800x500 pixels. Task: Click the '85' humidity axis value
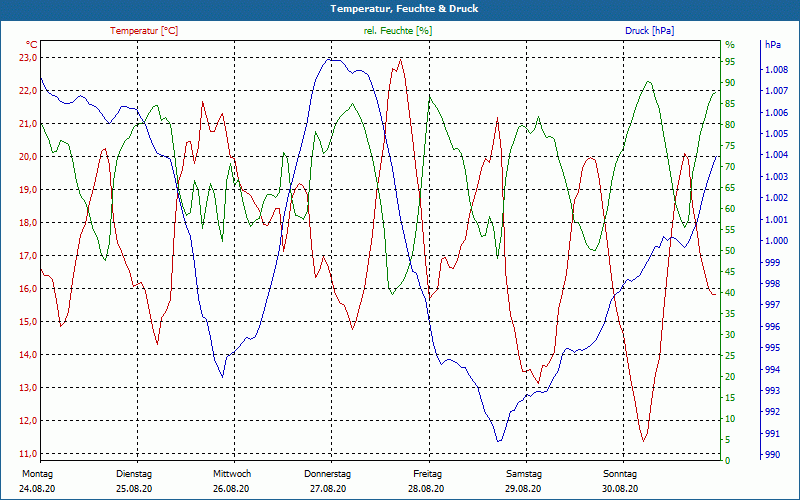(x=730, y=104)
